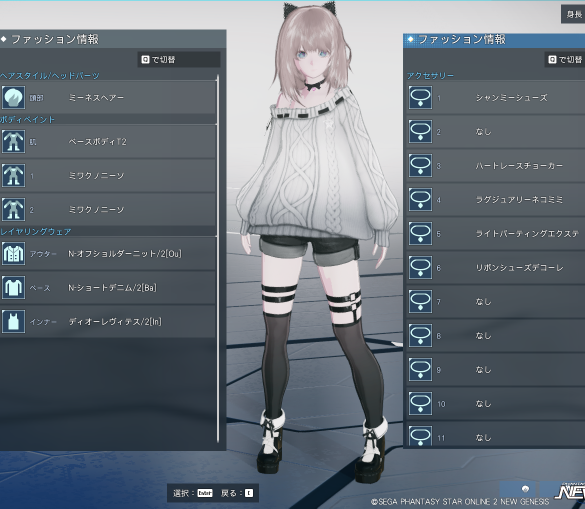Viewport: 585px width, 509px height.
Task: Select ライトパーティングエクステ accessory
Action: click(495, 233)
